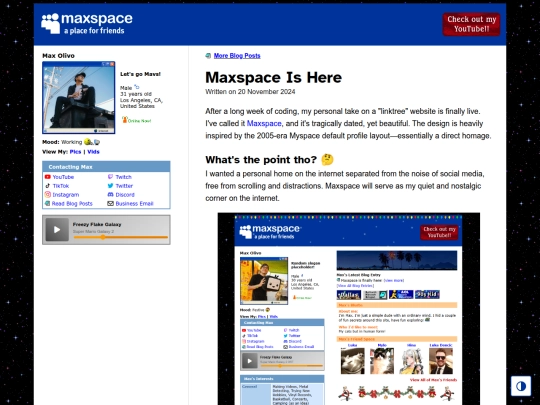The width and height of the screenshot is (540, 405).
Task: Click the Written on 20 November 2024 date
Action: coord(250,92)
